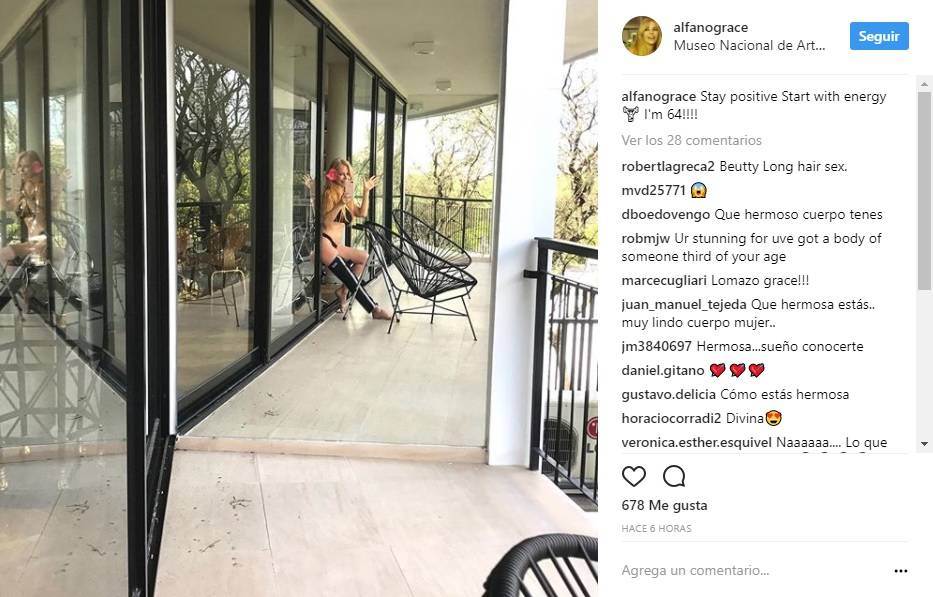
Task: Open alfanograce username in the header
Action: click(x=710, y=27)
